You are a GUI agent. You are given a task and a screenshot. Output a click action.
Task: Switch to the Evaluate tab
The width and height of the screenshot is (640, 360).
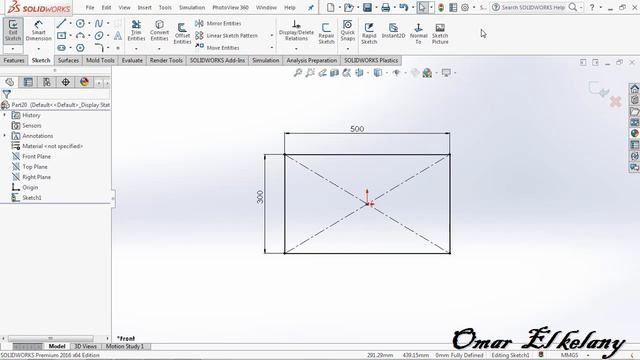[132, 60]
